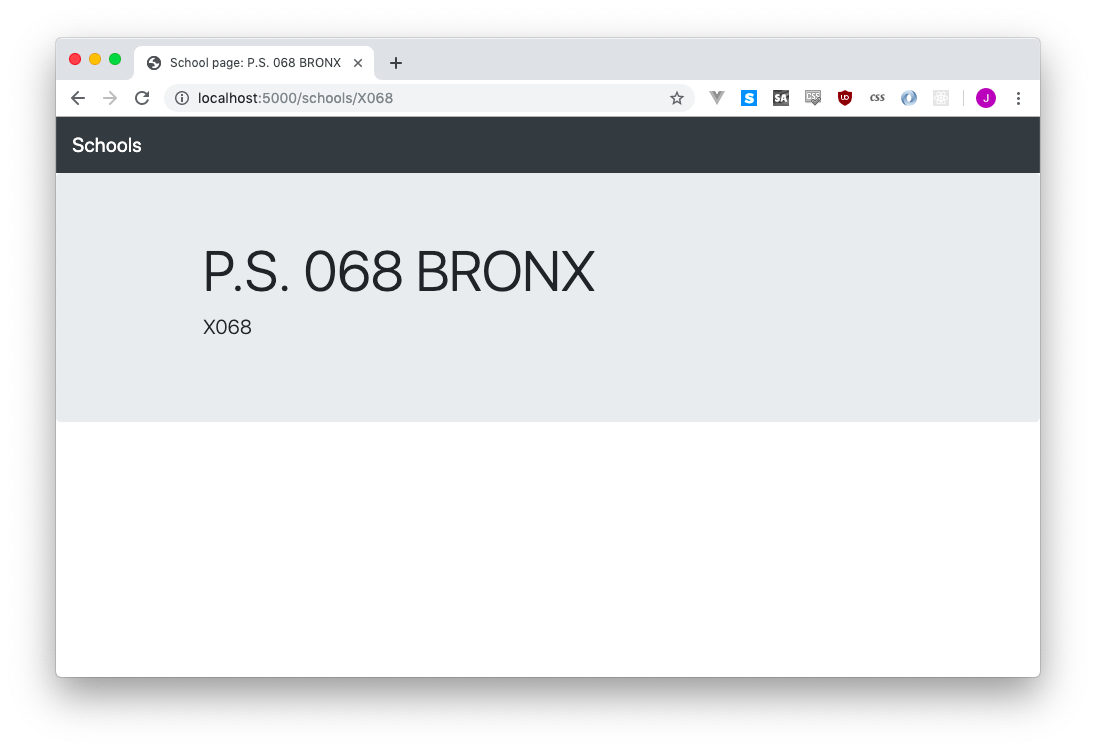Click the React devtools extension icon
The width and height of the screenshot is (1096, 751).
coord(941,98)
